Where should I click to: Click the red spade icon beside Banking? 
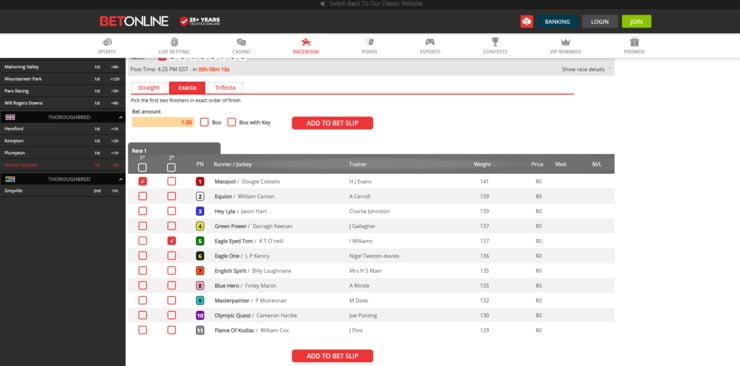(527, 22)
